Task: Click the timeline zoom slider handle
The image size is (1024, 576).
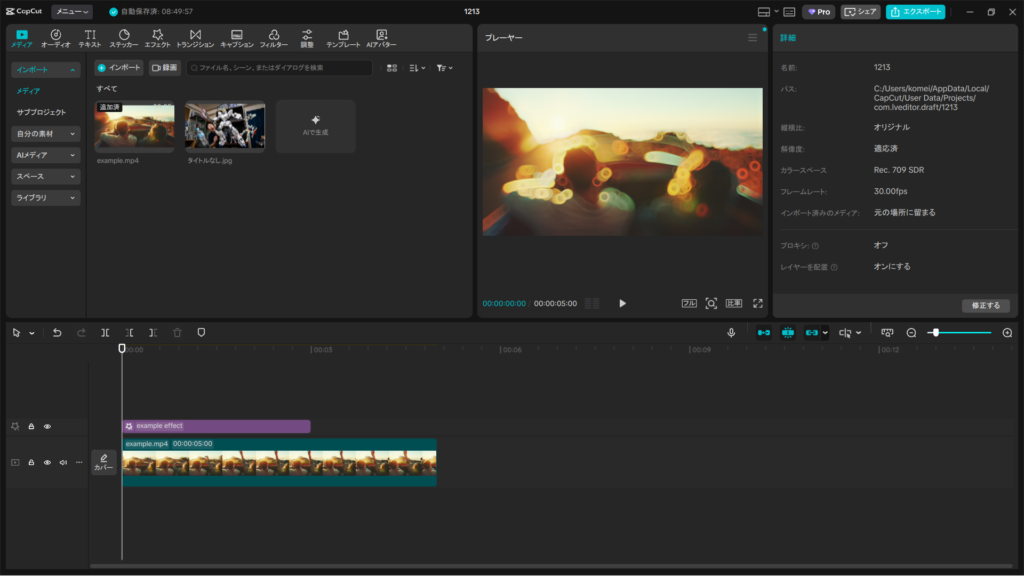Action: (x=935, y=332)
